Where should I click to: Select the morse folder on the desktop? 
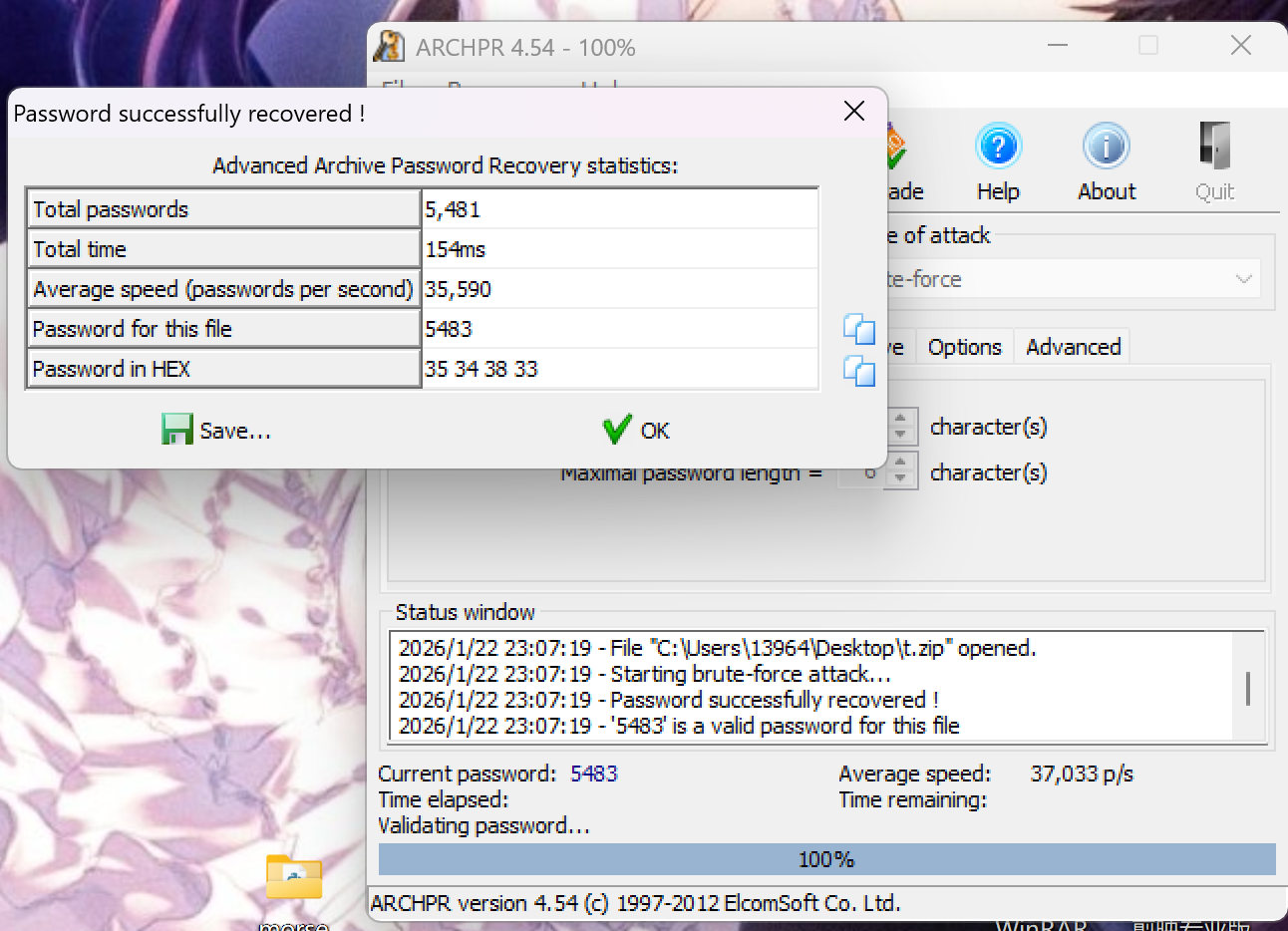click(294, 878)
